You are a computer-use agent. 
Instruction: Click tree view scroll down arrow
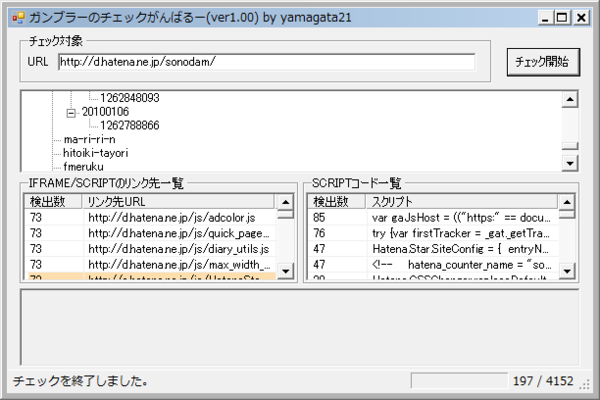(570, 163)
